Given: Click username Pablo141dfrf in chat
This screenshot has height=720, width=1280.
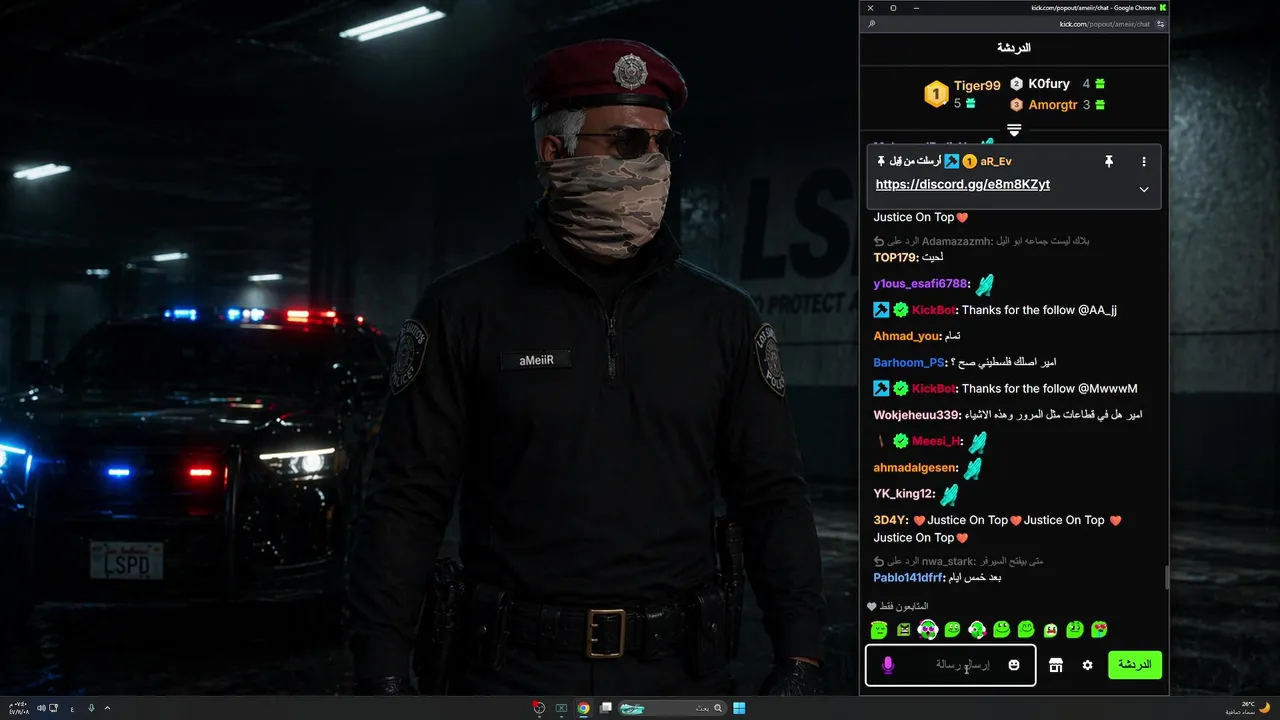Looking at the screenshot, I should point(909,577).
